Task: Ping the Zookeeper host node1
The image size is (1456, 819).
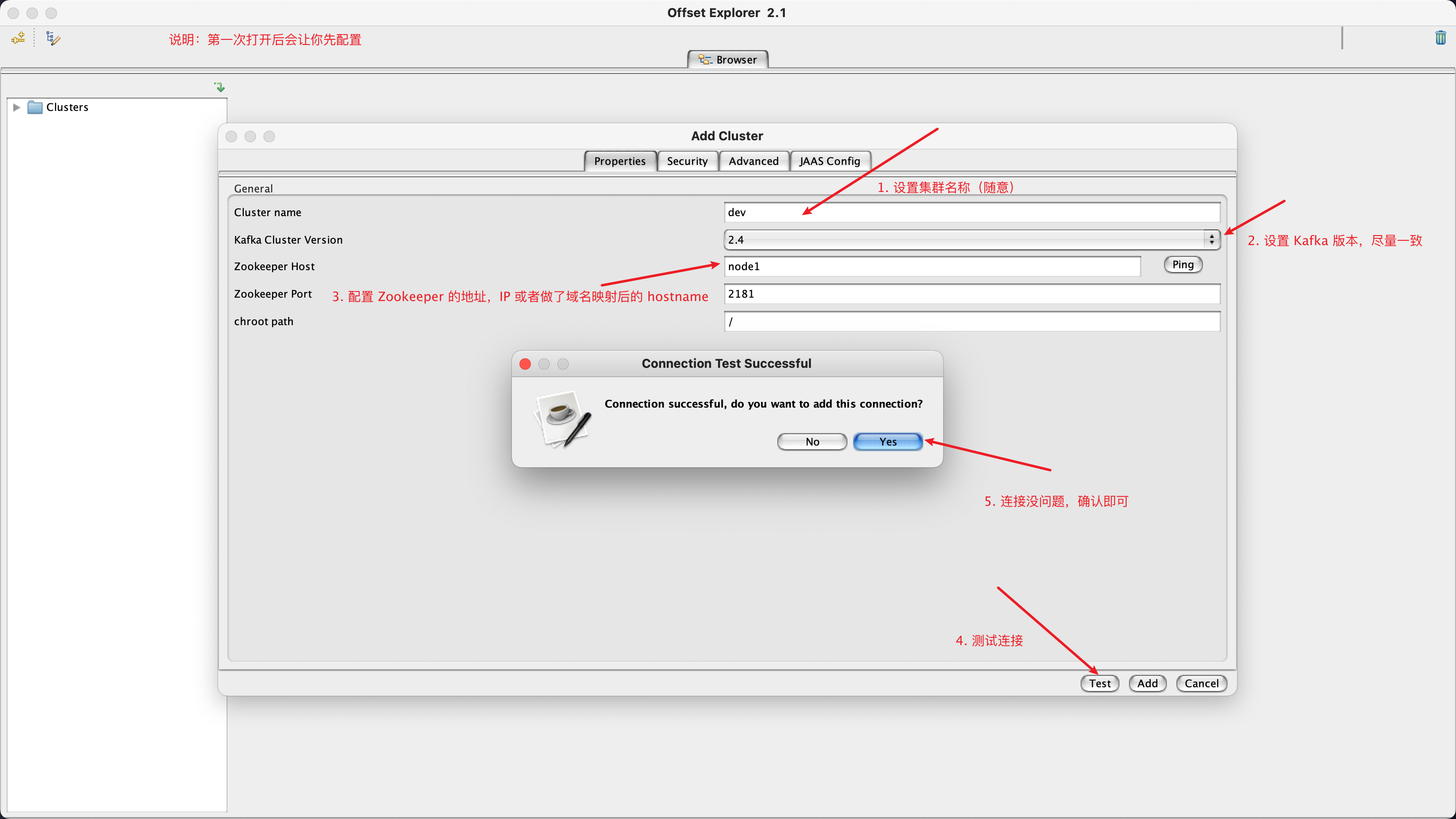Action: pos(1183,264)
